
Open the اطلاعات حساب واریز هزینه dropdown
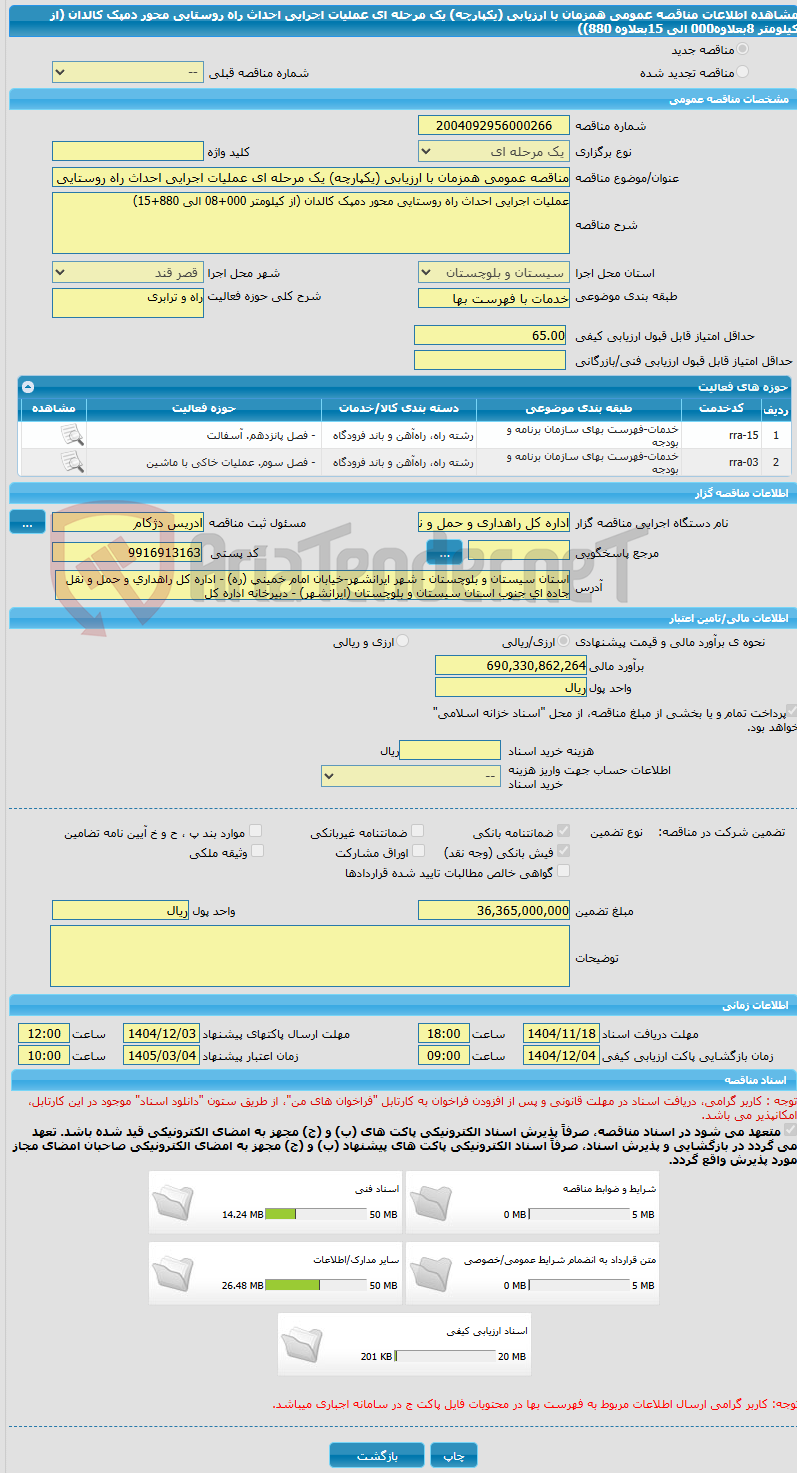coord(411,776)
